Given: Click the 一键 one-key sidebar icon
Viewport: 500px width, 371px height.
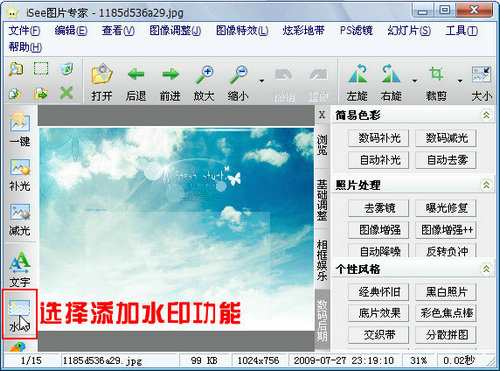Looking at the screenshot, I should 20,121.
